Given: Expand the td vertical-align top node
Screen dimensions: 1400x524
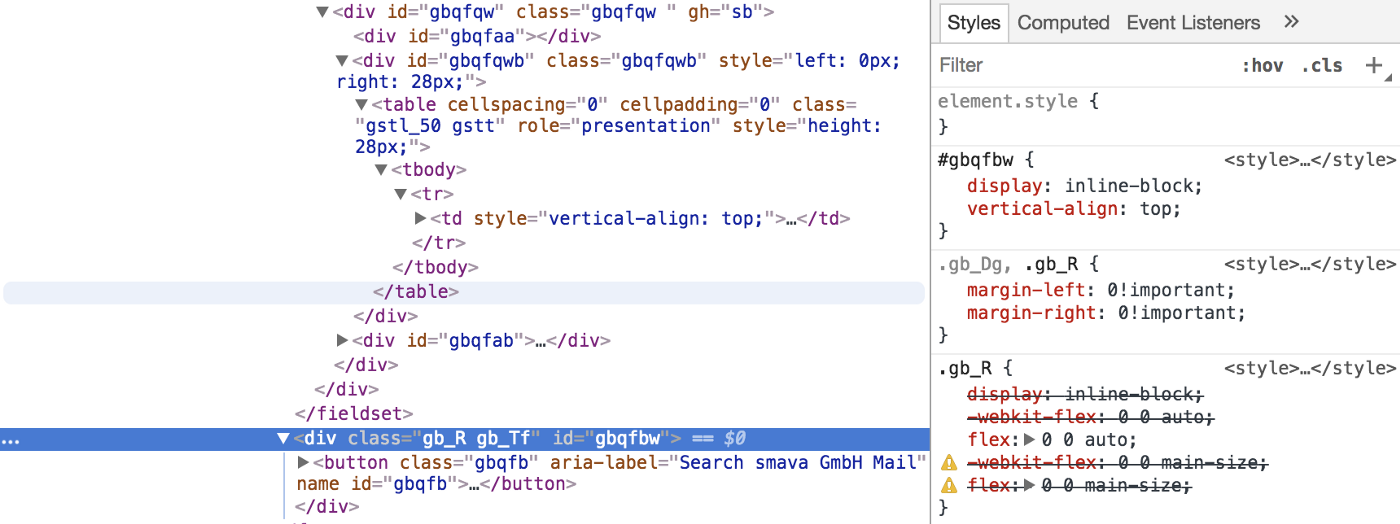Looking at the screenshot, I should coord(421,218).
